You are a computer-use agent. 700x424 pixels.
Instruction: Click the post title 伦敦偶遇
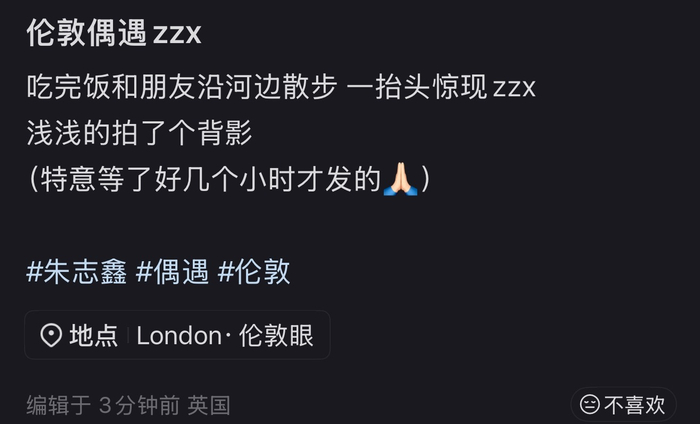tap(87, 33)
